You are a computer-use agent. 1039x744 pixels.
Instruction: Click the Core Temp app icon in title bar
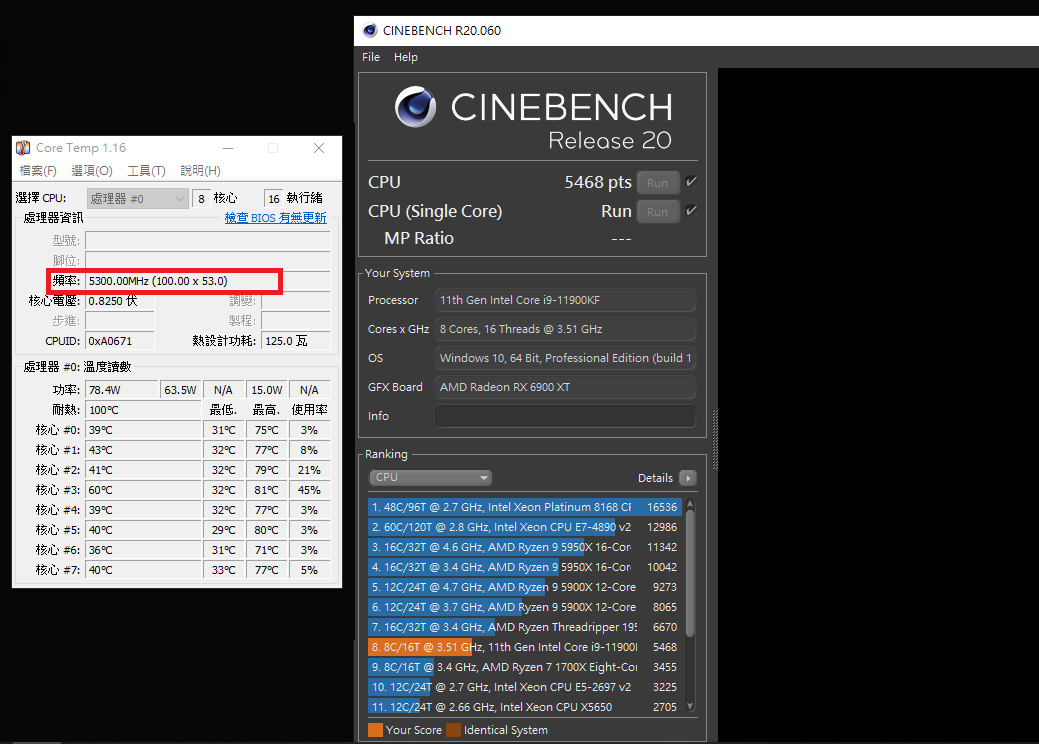(x=23, y=148)
